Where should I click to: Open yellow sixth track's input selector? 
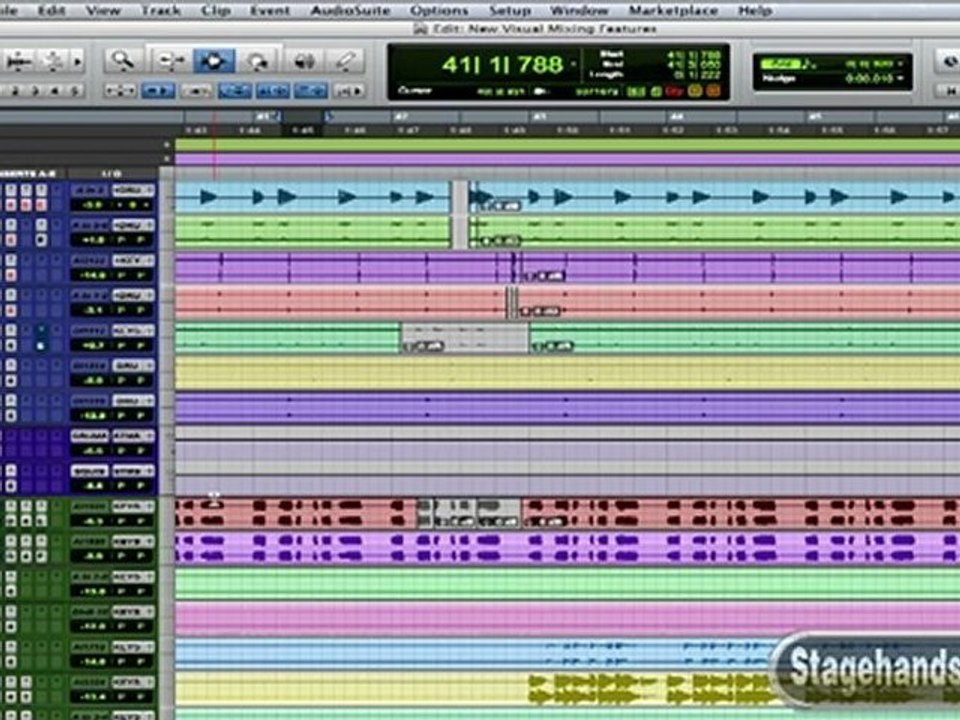[x=90, y=366]
